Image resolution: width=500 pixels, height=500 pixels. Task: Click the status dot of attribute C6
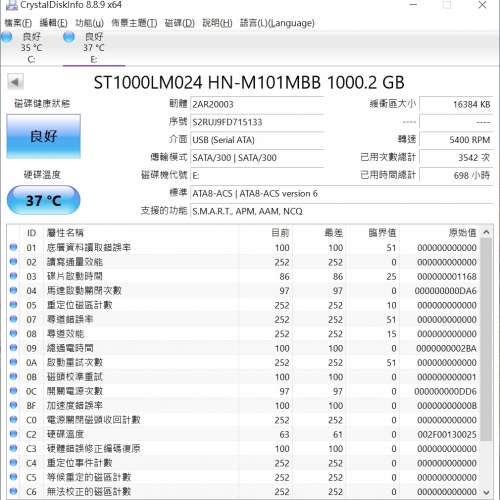tap(13, 491)
